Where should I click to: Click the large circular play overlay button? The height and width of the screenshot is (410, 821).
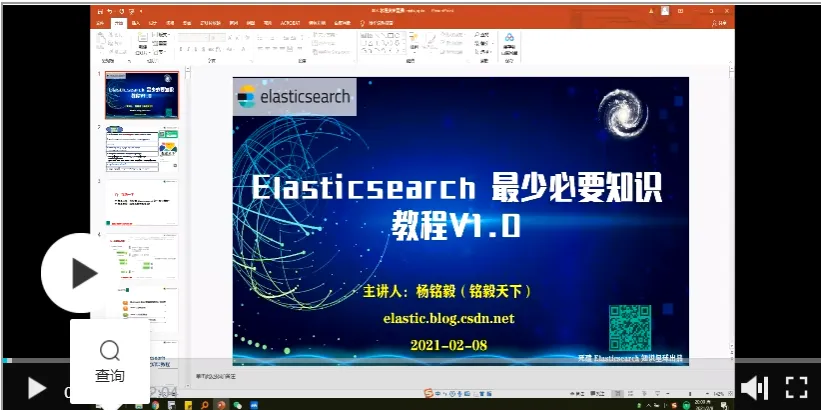[81, 273]
